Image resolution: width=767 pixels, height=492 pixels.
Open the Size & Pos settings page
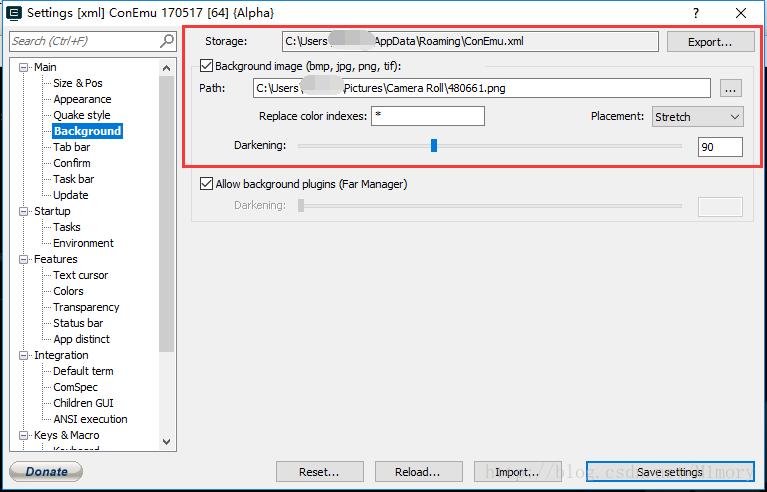[x=78, y=83]
